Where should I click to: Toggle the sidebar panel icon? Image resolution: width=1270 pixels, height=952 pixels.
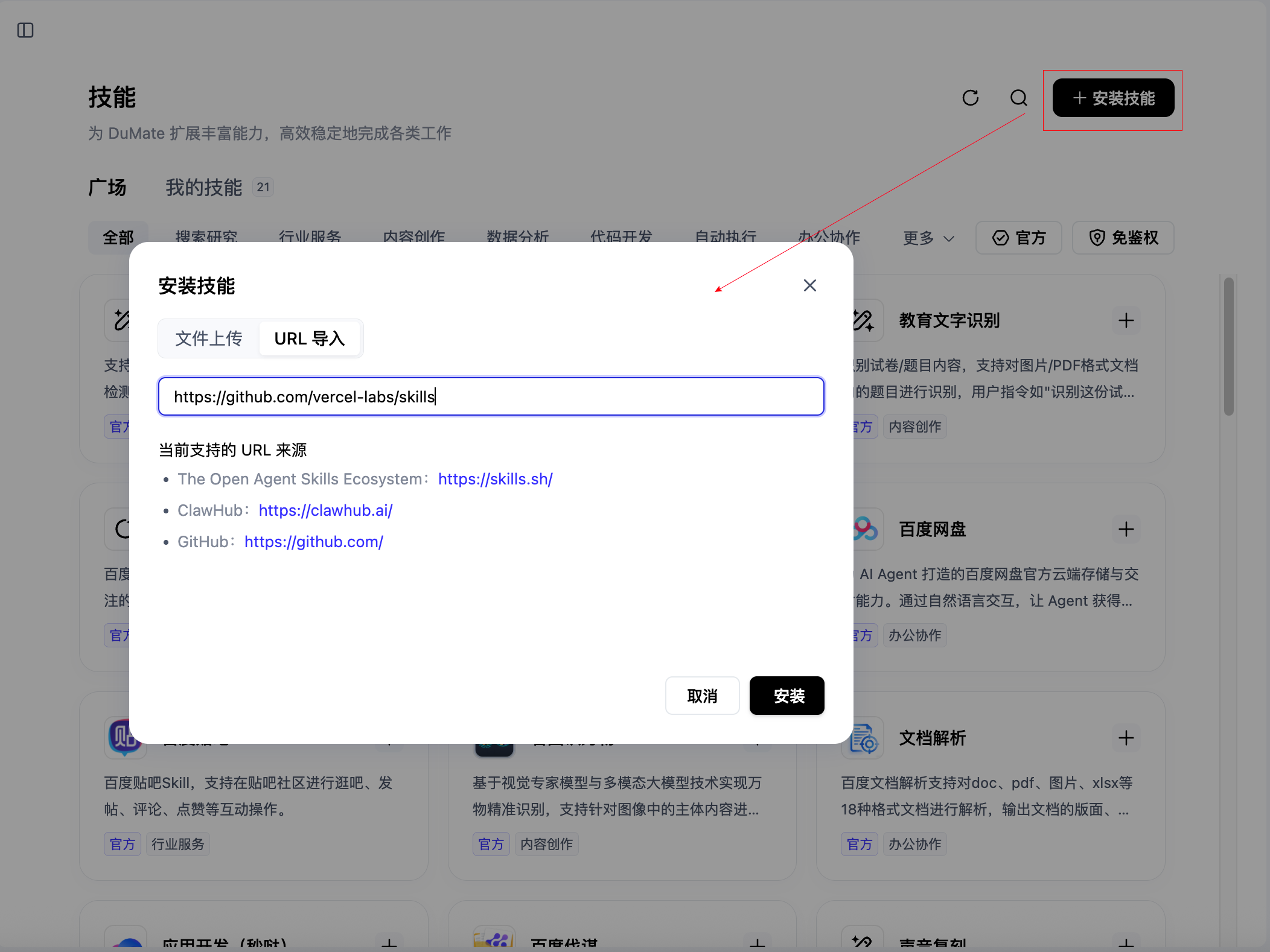[x=25, y=30]
